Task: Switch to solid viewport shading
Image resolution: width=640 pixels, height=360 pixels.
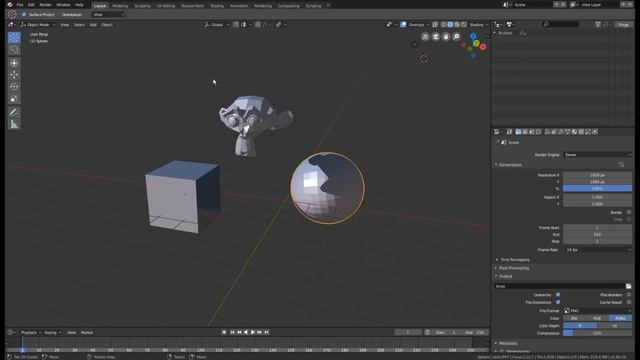Action: tap(450, 25)
